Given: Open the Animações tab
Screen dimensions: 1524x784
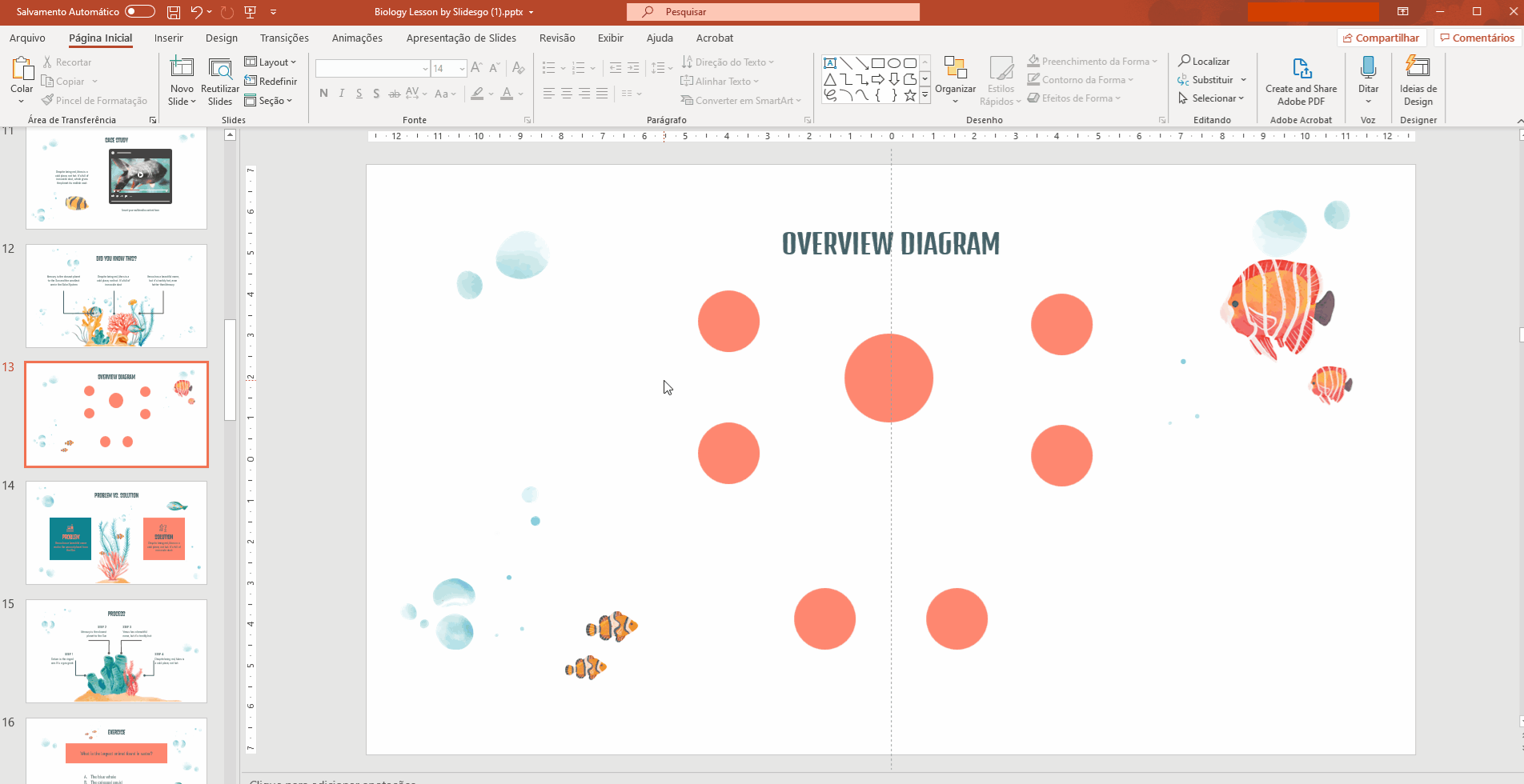Looking at the screenshot, I should (357, 38).
